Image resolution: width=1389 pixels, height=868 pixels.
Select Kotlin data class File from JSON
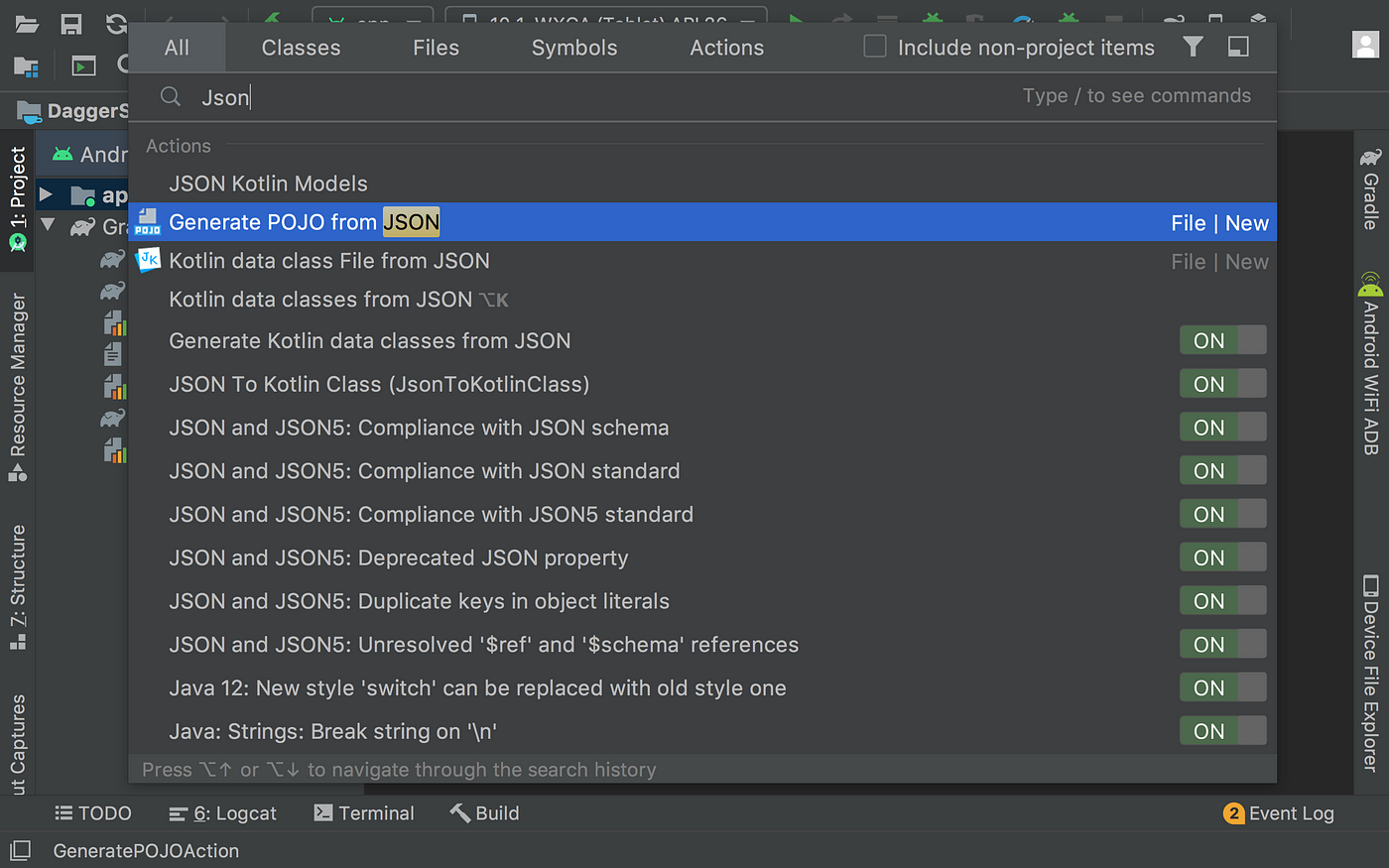[702, 261]
